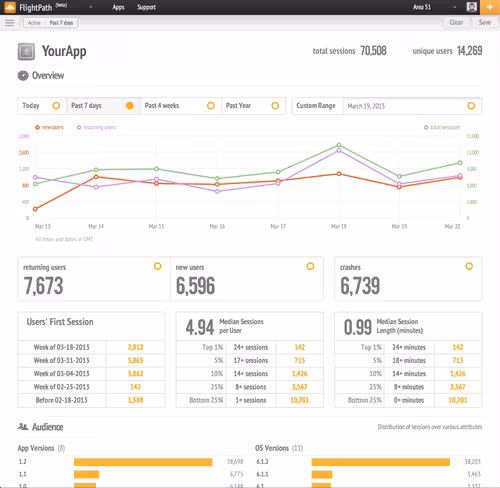Click the Custom Range date field

(412, 106)
